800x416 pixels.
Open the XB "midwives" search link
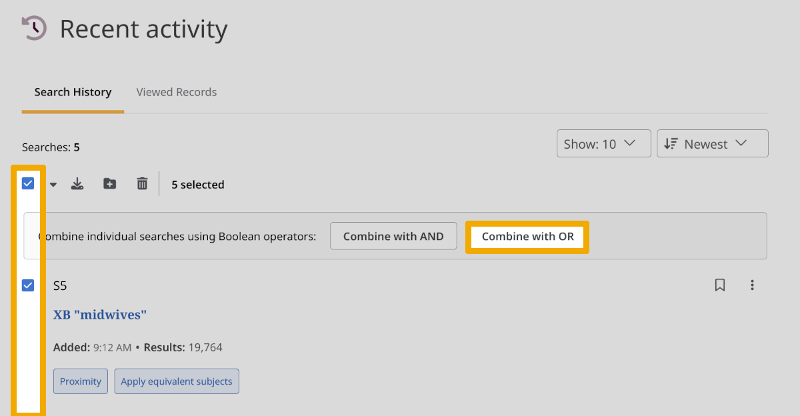pyautogui.click(x=100, y=315)
